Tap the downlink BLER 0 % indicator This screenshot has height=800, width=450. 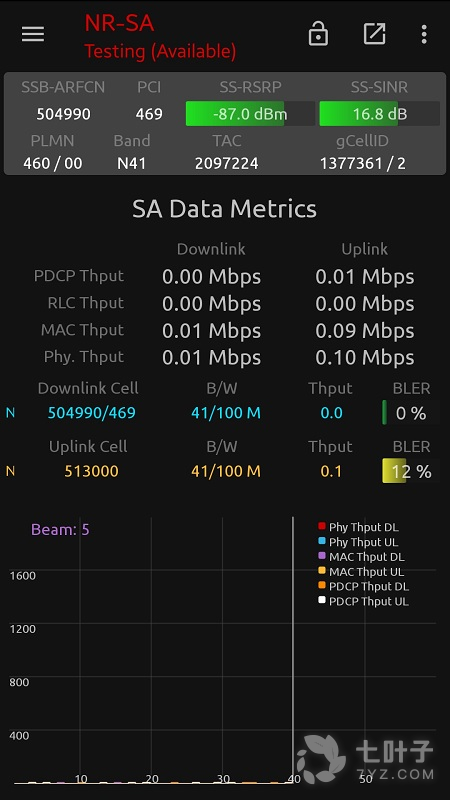(x=411, y=413)
